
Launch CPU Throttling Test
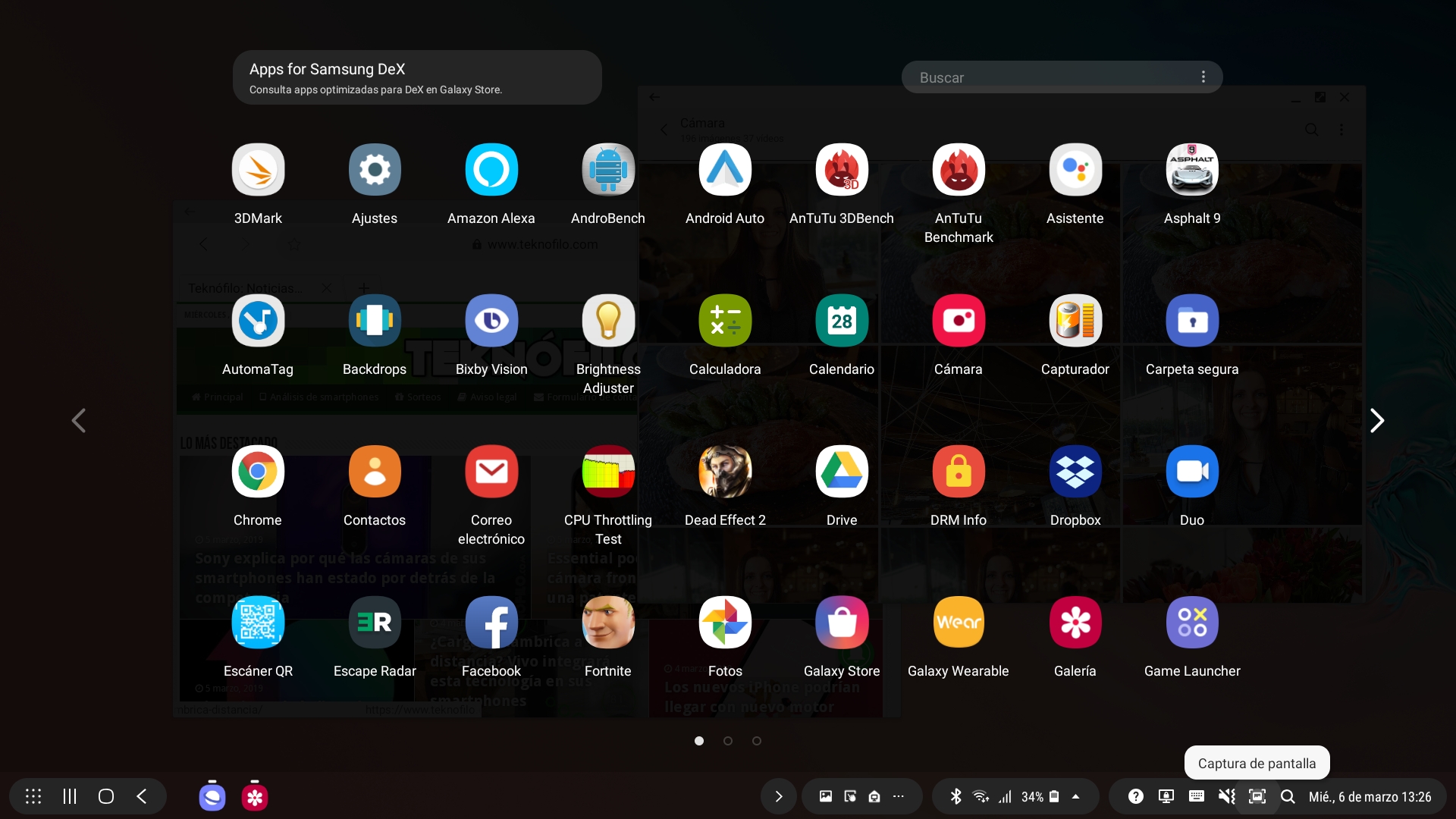(608, 472)
